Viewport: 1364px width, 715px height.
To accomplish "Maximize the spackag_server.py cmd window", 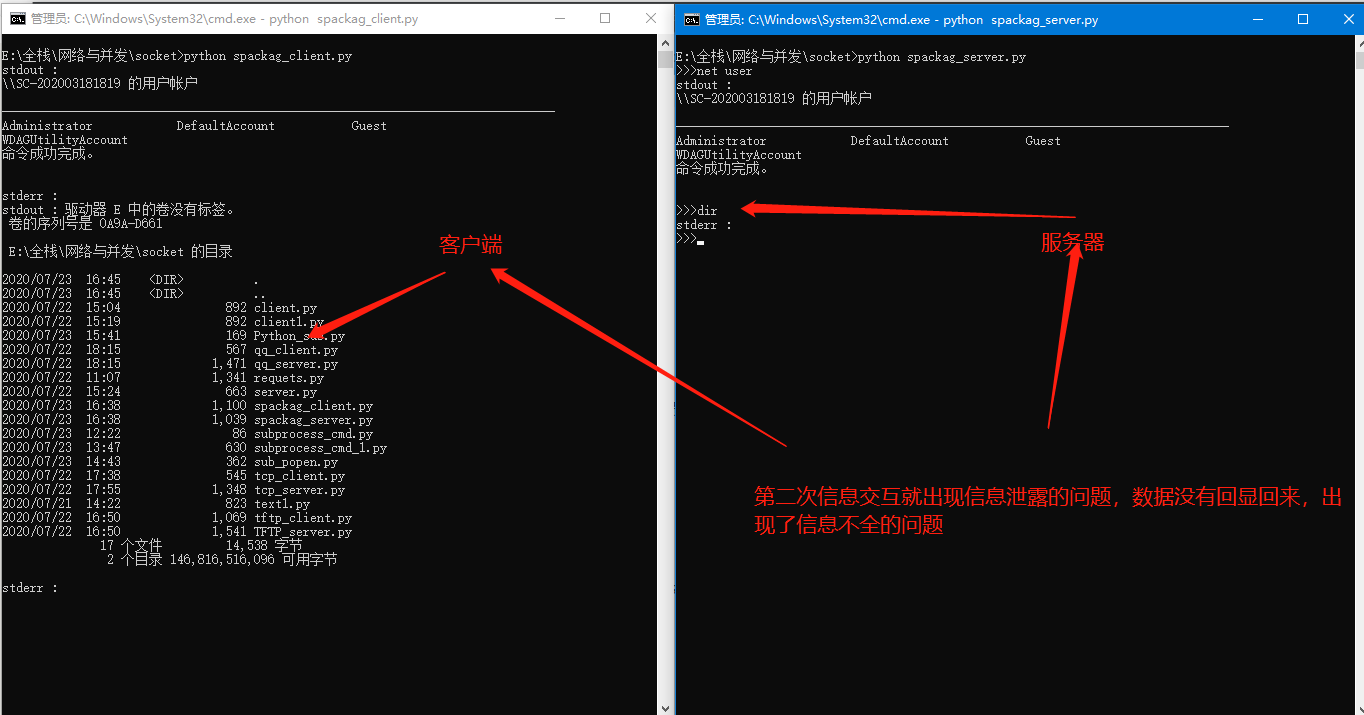I will (x=1302, y=19).
